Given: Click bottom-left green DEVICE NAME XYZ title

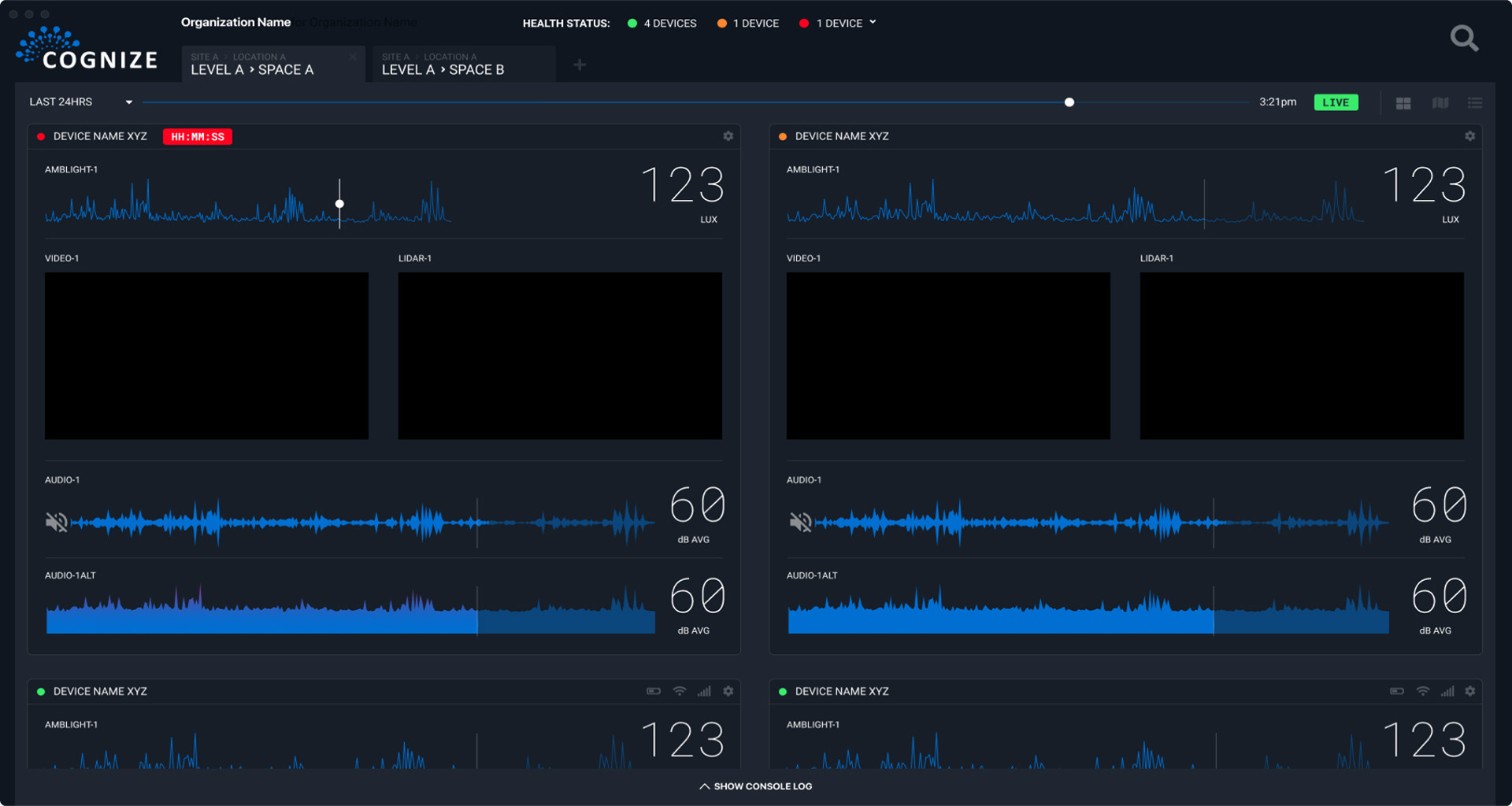Looking at the screenshot, I should 100,691.
